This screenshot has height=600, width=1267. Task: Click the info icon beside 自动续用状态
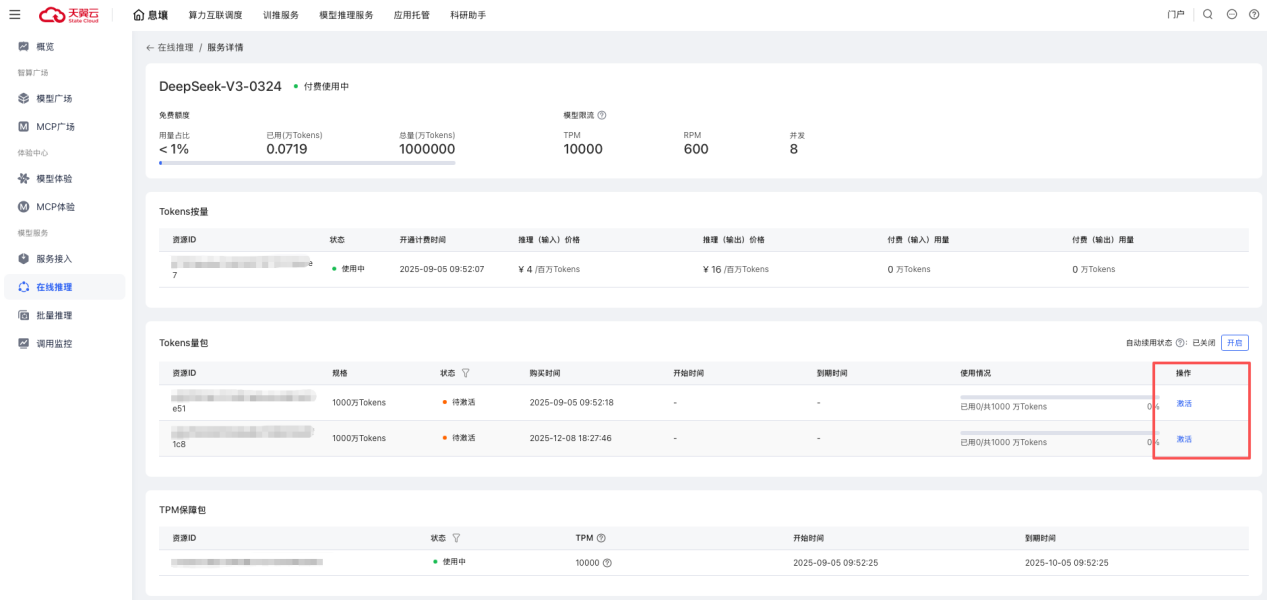point(1181,343)
